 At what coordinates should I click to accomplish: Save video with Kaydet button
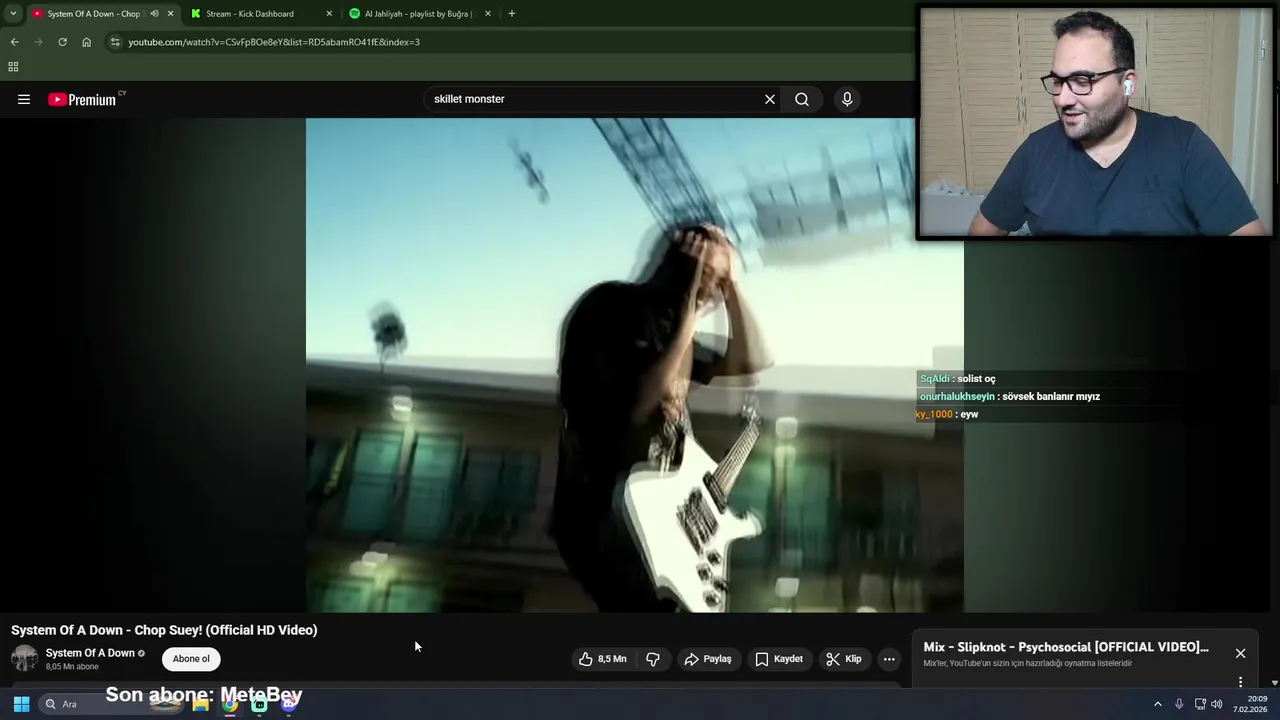[x=779, y=659]
